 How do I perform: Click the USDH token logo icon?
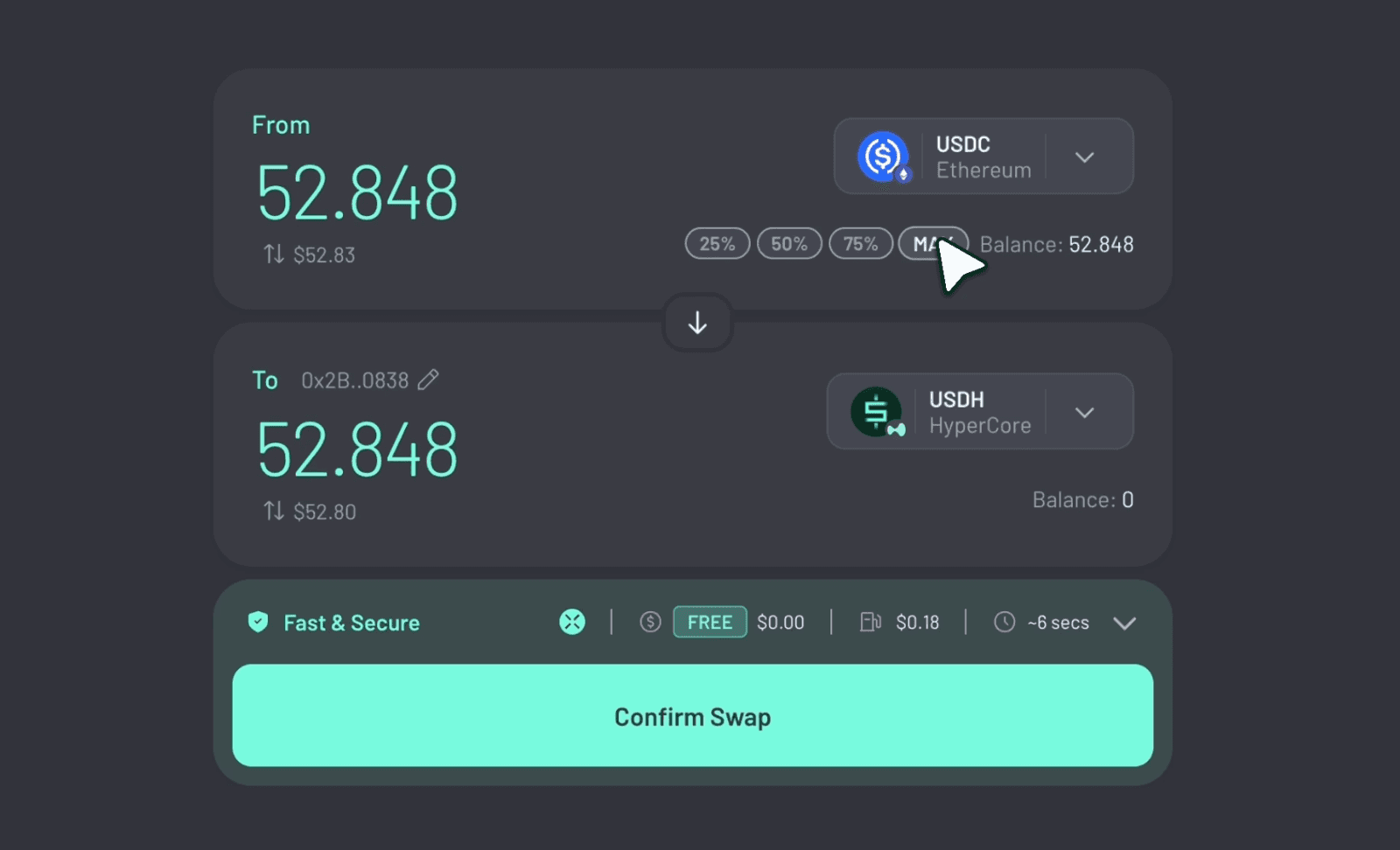[x=876, y=412]
